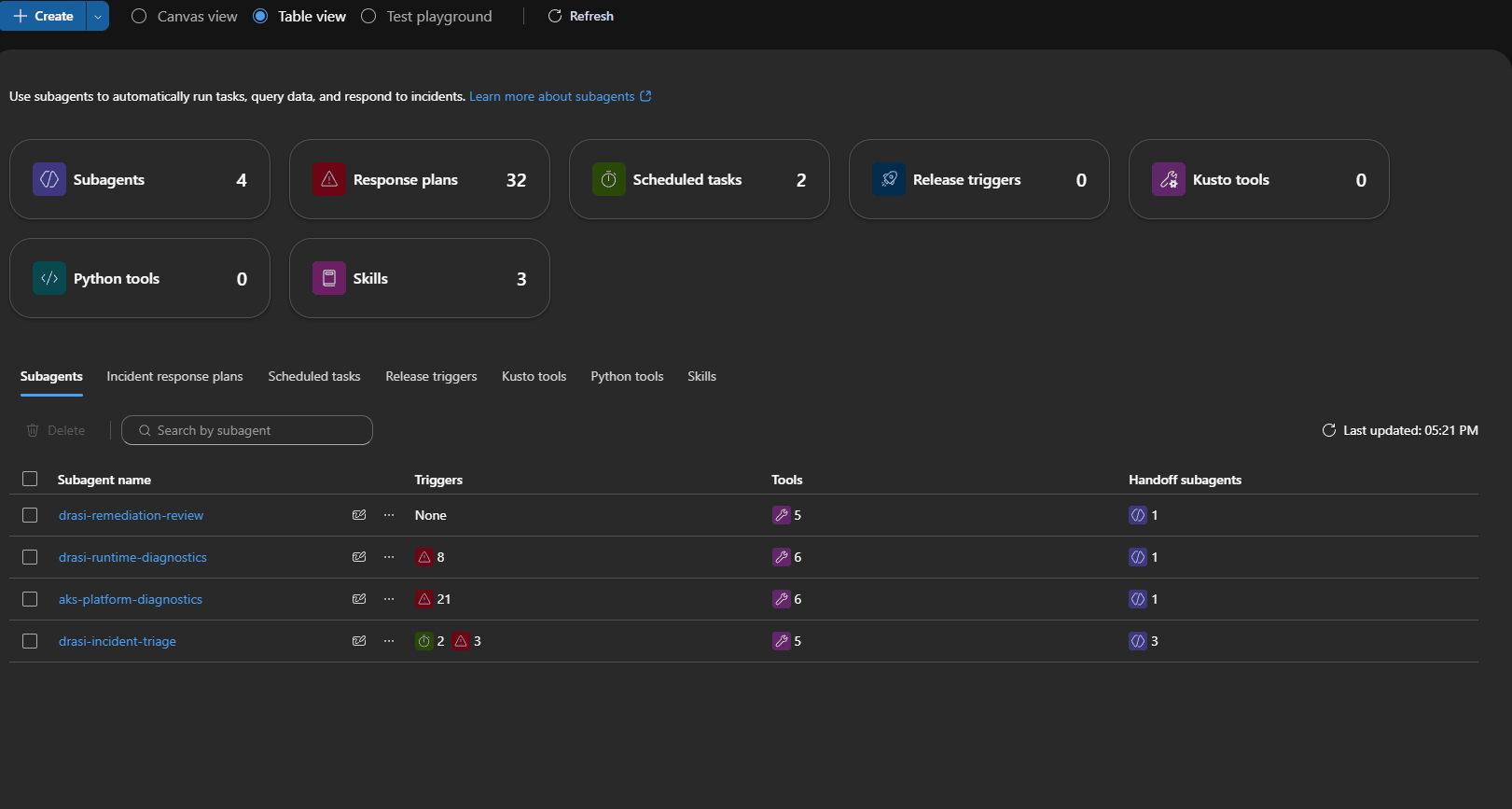Click the 'None' triggers cell
The image size is (1512, 809).
431,515
